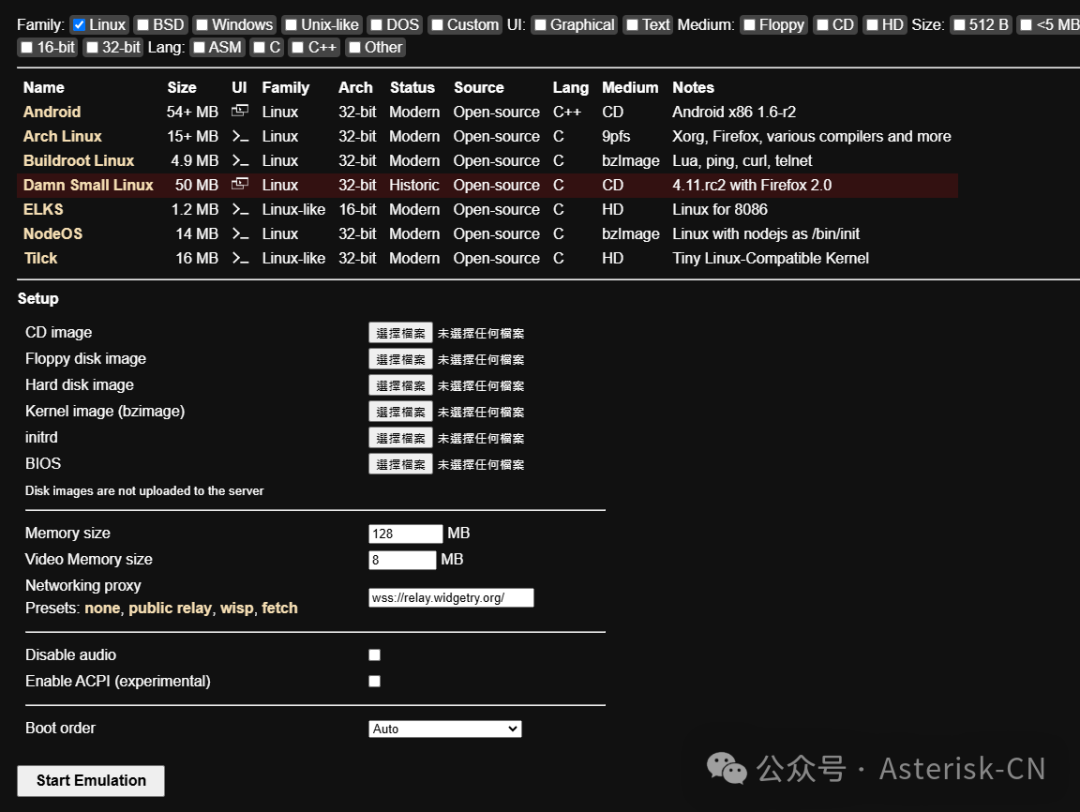Open the Buildroot Linux link
The height and width of the screenshot is (812, 1080).
(79, 160)
